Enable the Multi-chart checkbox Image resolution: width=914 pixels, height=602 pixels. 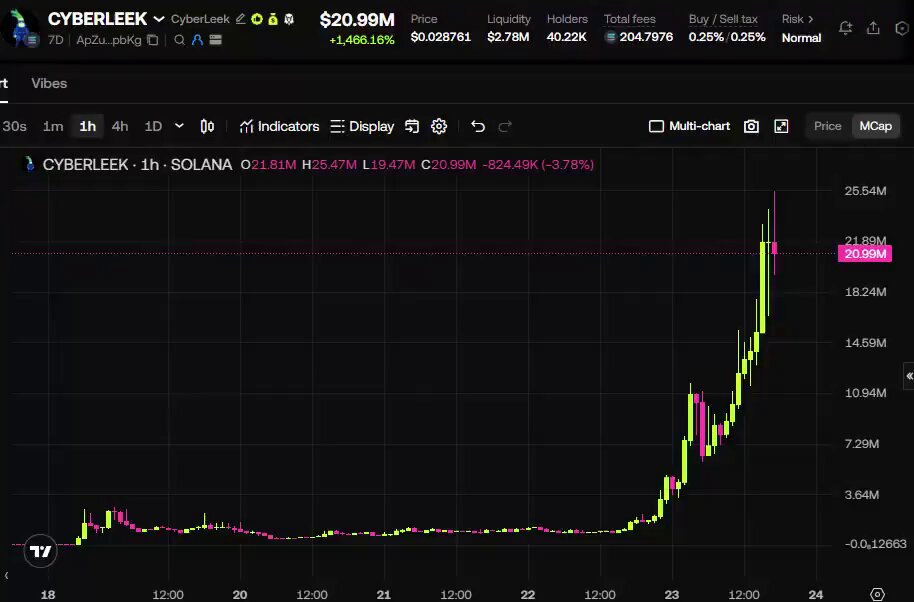pos(656,126)
